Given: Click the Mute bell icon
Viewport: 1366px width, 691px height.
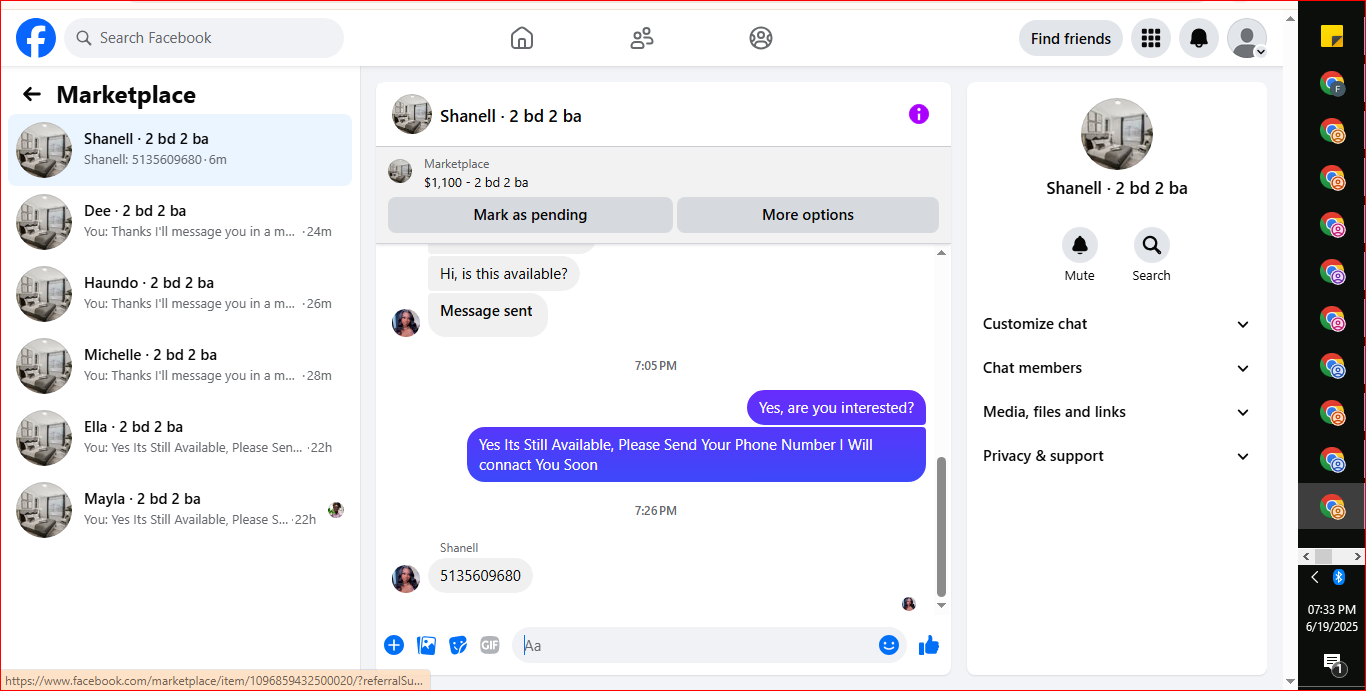Looking at the screenshot, I should point(1079,245).
